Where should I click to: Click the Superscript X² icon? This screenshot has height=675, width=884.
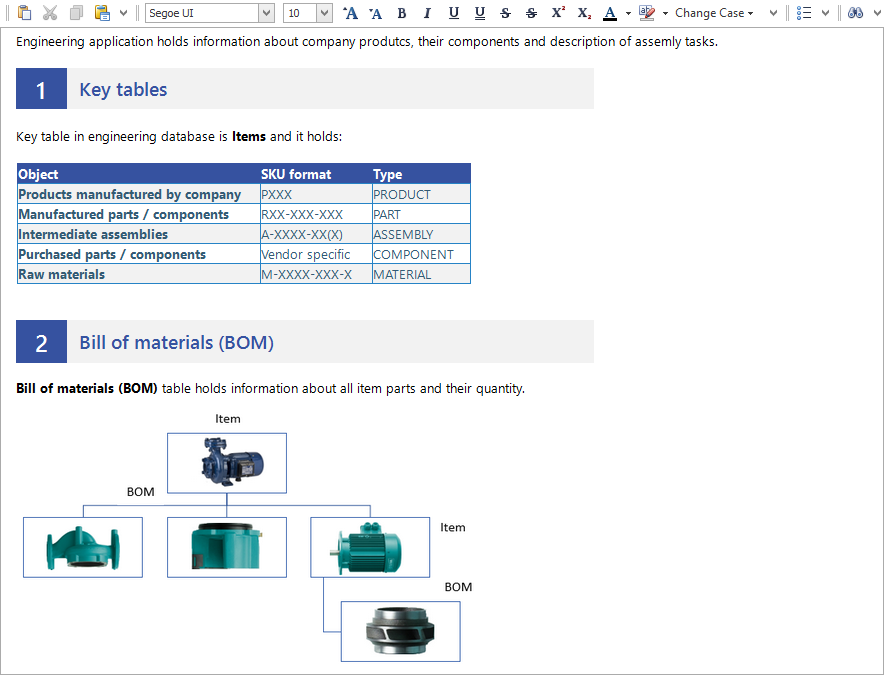[x=558, y=13]
